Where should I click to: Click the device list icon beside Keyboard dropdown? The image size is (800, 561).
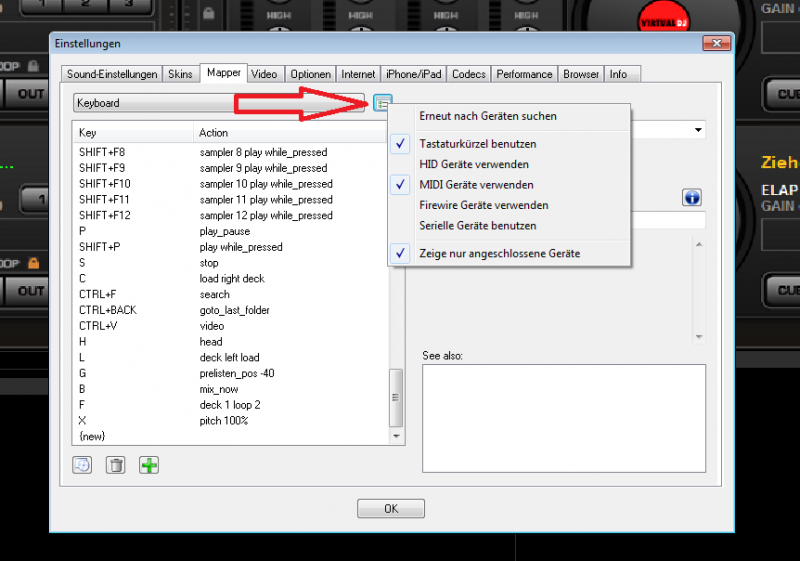point(382,103)
